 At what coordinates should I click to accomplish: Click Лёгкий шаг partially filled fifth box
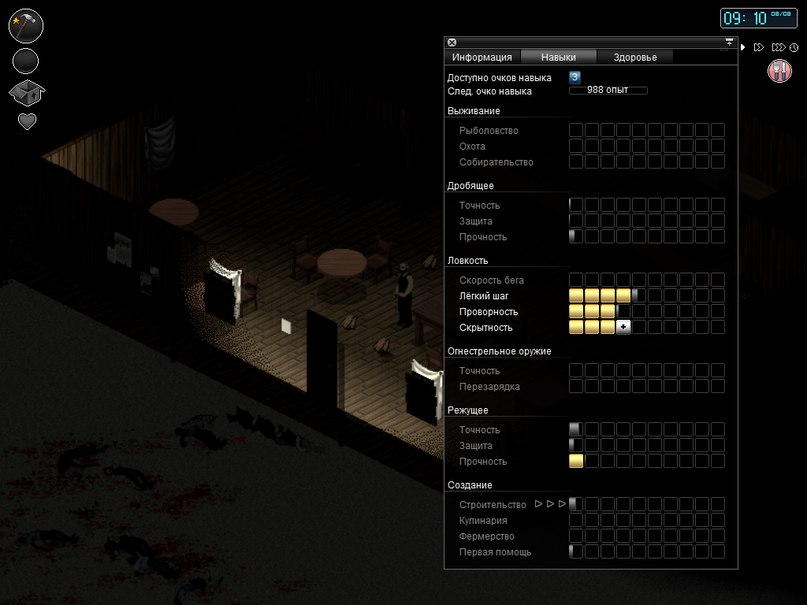point(639,295)
